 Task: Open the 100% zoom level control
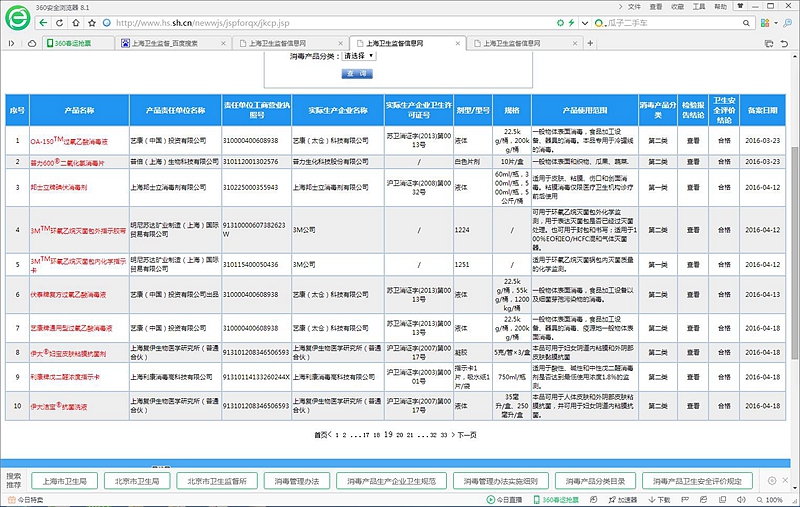[769, 500]
